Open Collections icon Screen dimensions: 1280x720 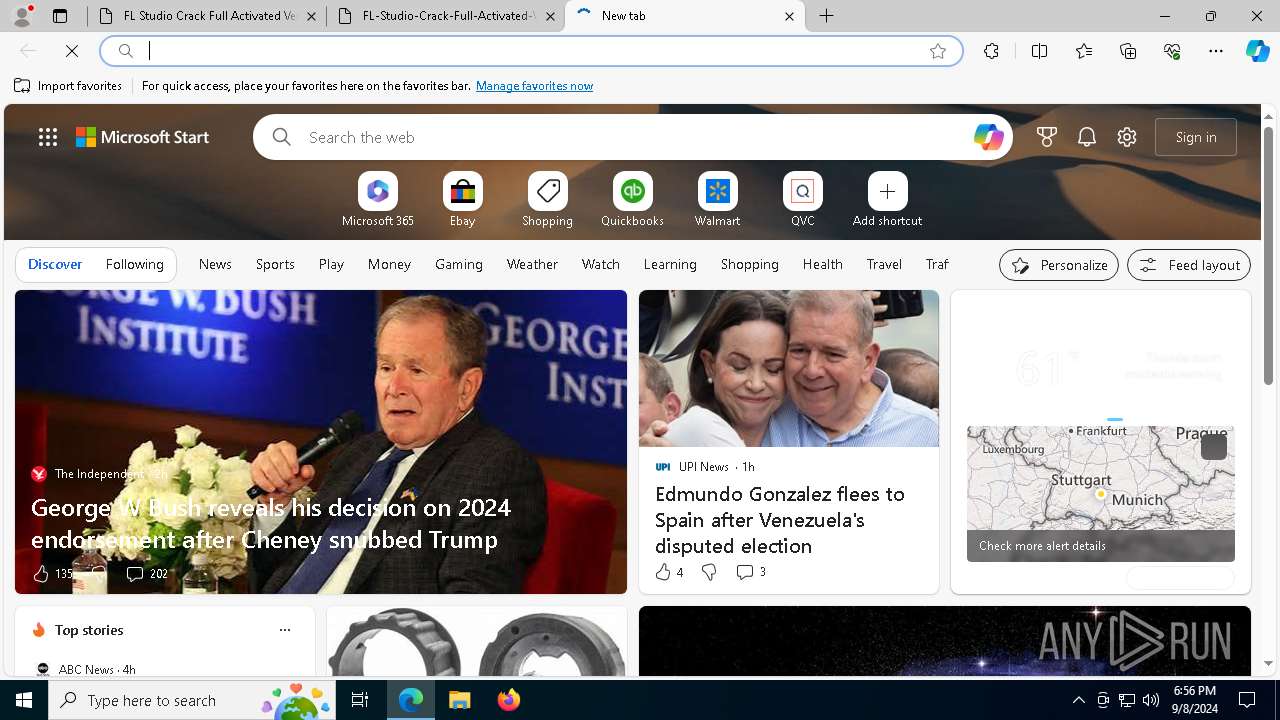tap(1128, 51)
